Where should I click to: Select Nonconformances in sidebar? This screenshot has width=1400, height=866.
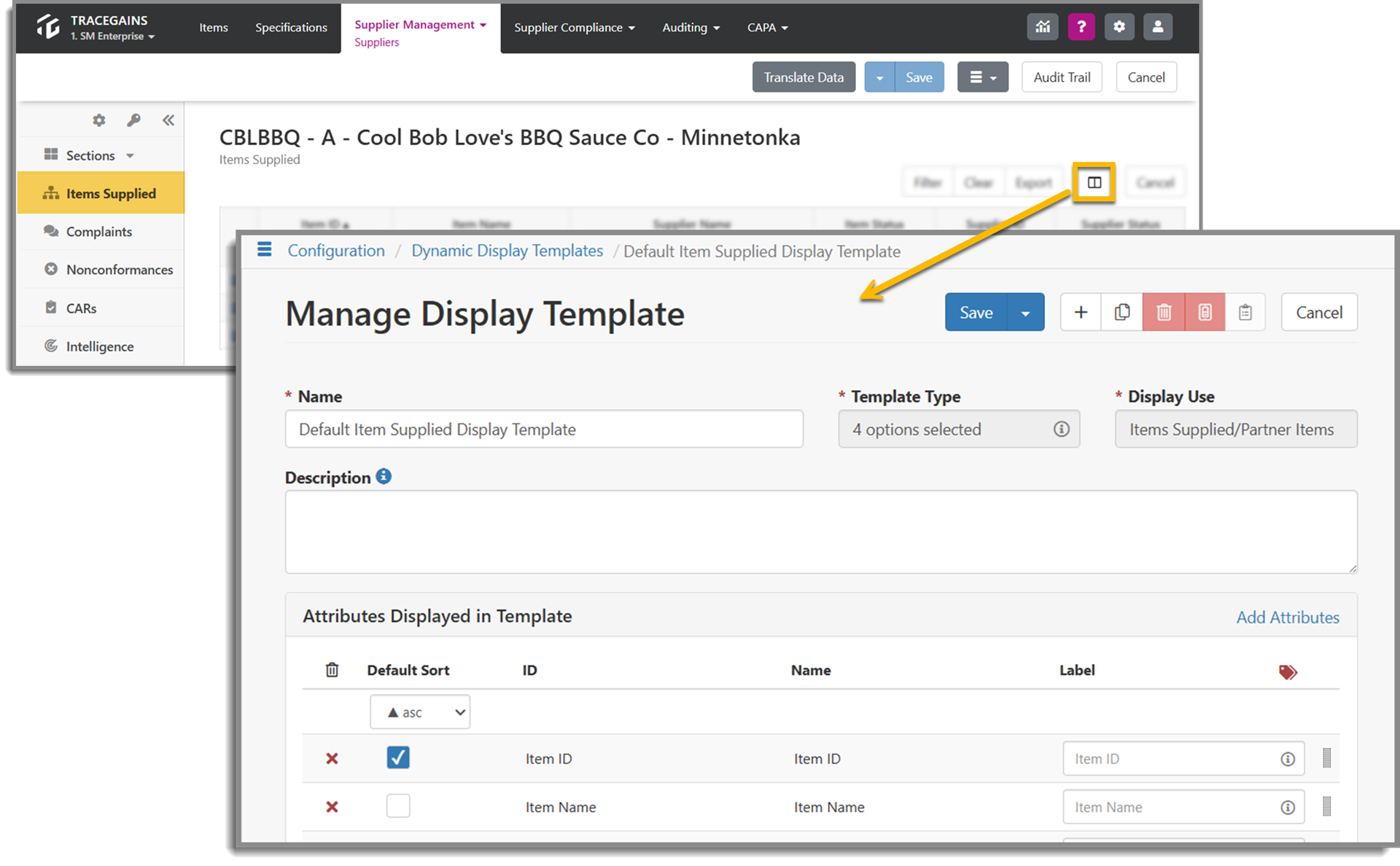(x=101, y=270)
